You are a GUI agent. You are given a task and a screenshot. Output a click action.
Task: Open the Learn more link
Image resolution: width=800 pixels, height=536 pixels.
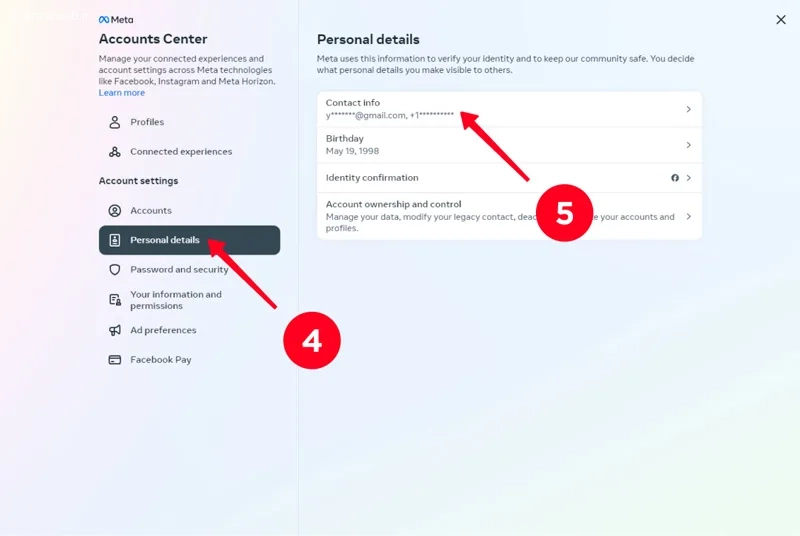[121, 93]
